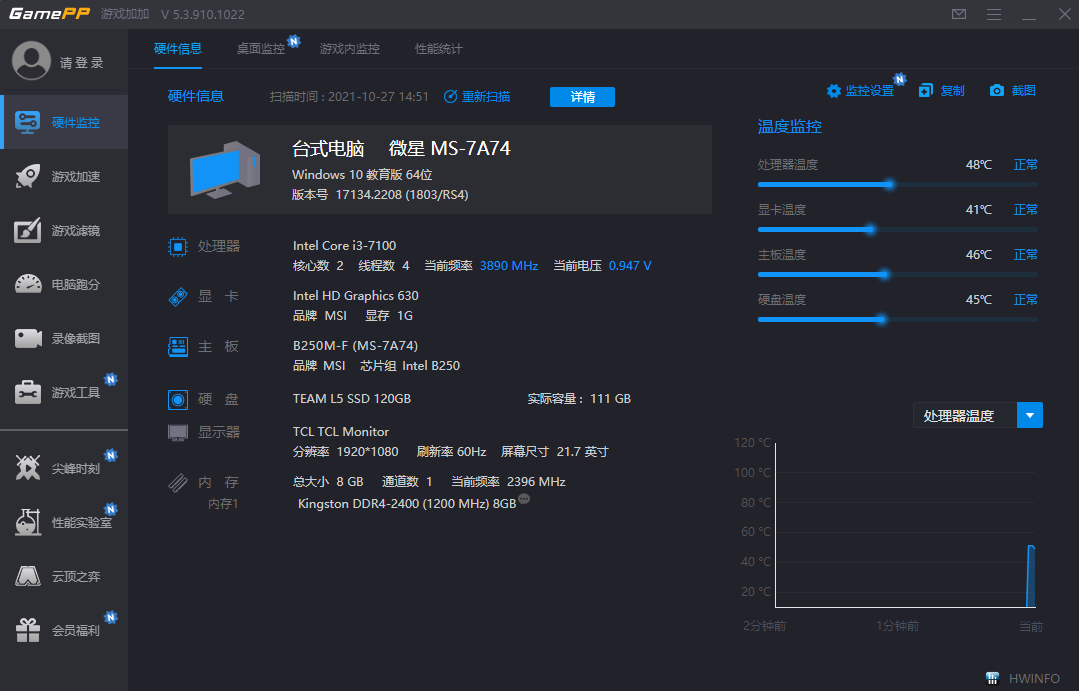The width and height of the screenshot is (1079, 691).
Task: Click the 主板 motherboard icon
Action: click(178, 346)
